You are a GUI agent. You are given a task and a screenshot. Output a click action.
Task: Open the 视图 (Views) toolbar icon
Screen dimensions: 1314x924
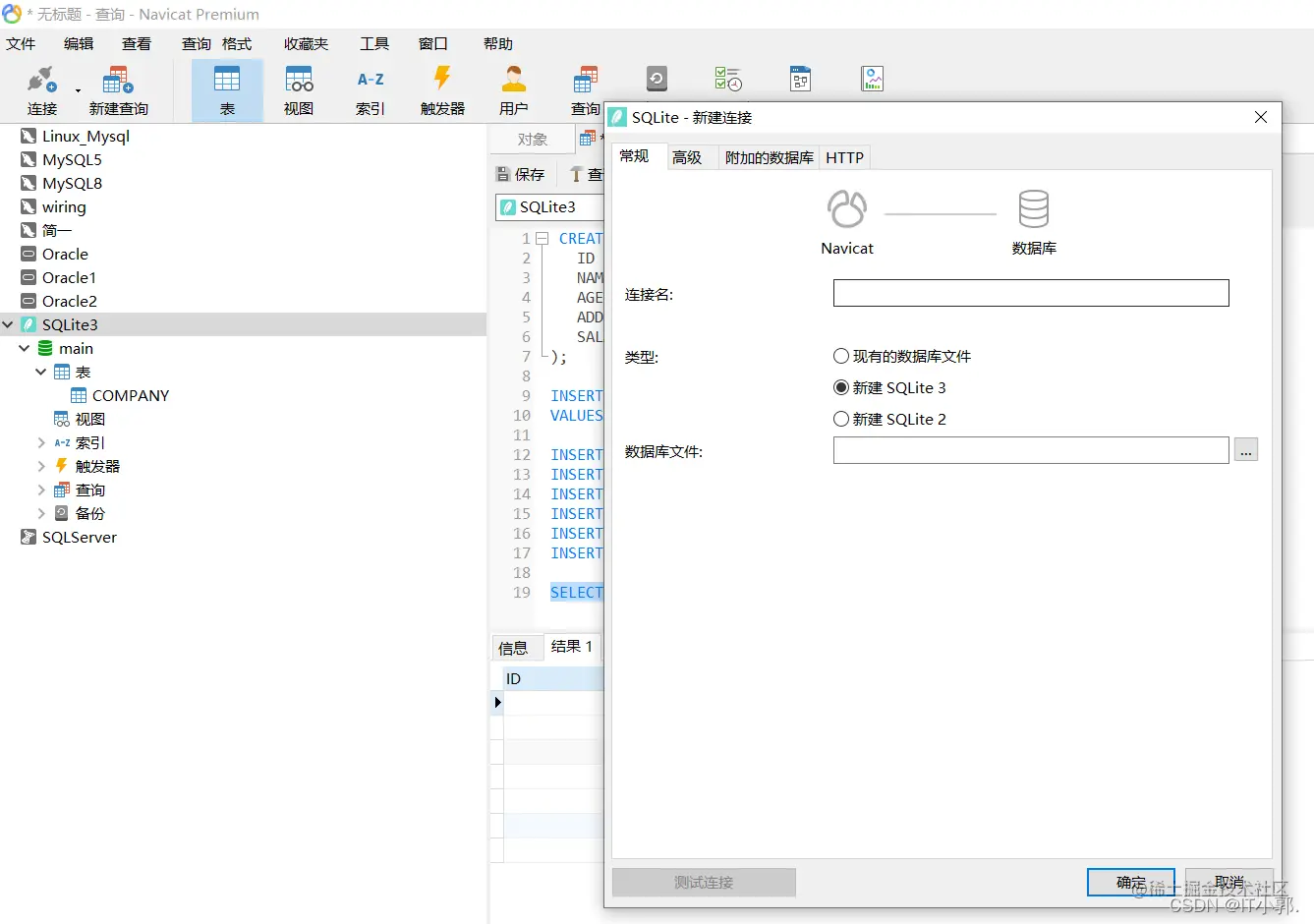tap(299, 88)
